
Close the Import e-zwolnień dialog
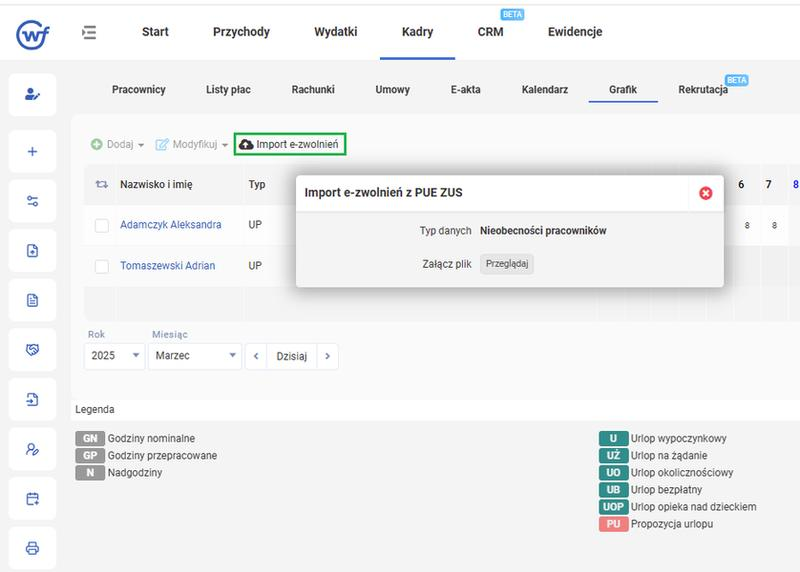[x=706, y=193]
